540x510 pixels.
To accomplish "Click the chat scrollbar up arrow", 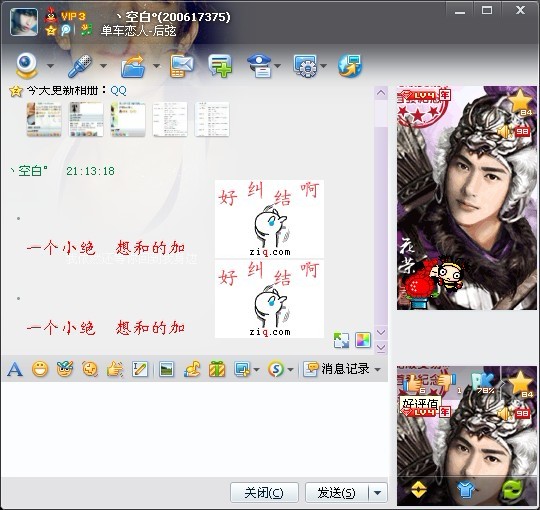I will tap(381, 93).
